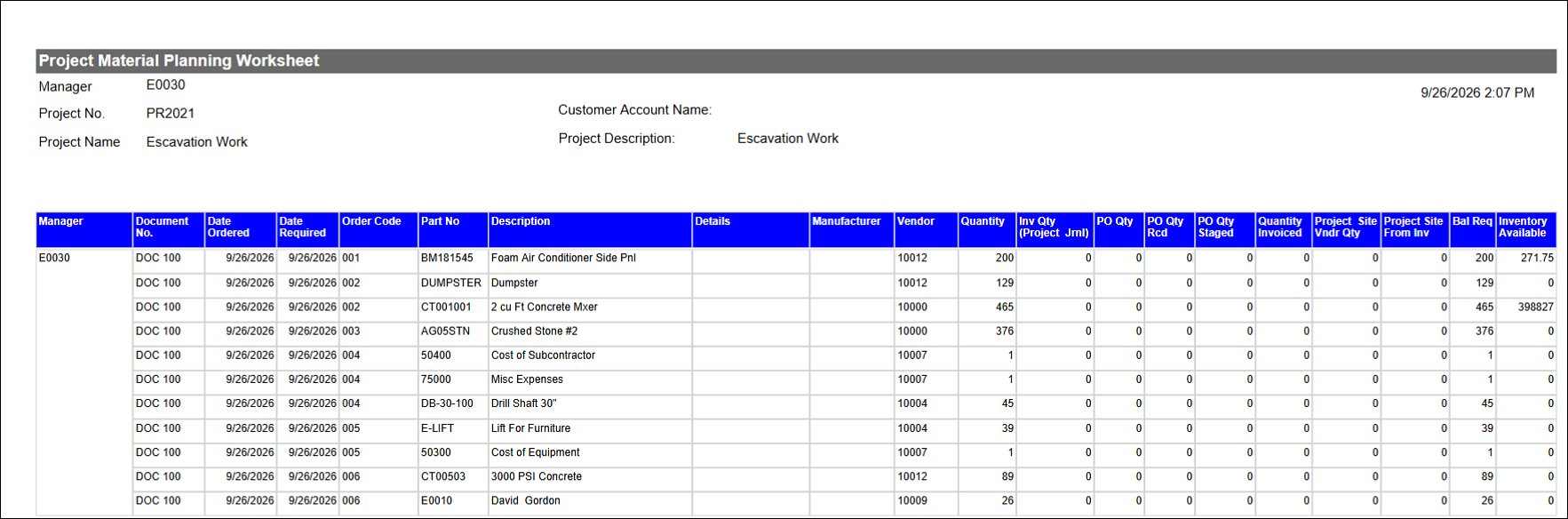Screen dimensions: 1568x519
Task: Click inventory available value 398827
Action: [1536, 307]
